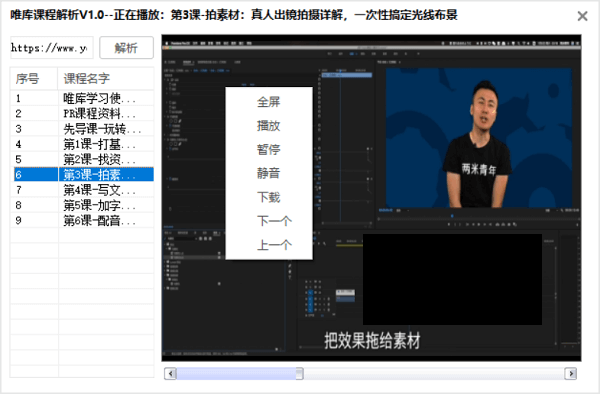Select the 第2课-找资... course row
Viewport: 600px width, 394px height.
(x=82, y=160)
